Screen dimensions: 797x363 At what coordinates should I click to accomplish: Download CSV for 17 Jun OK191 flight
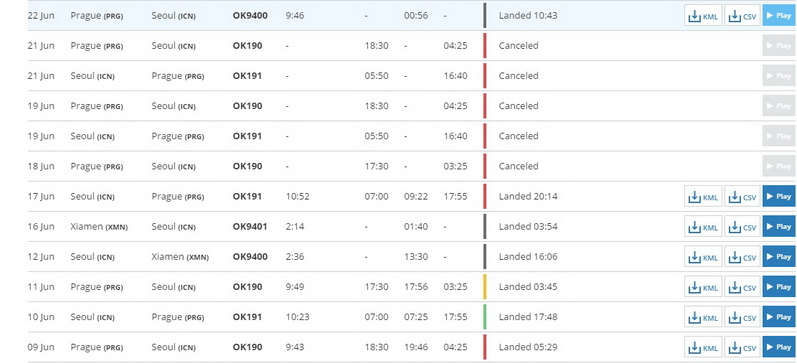742,196
